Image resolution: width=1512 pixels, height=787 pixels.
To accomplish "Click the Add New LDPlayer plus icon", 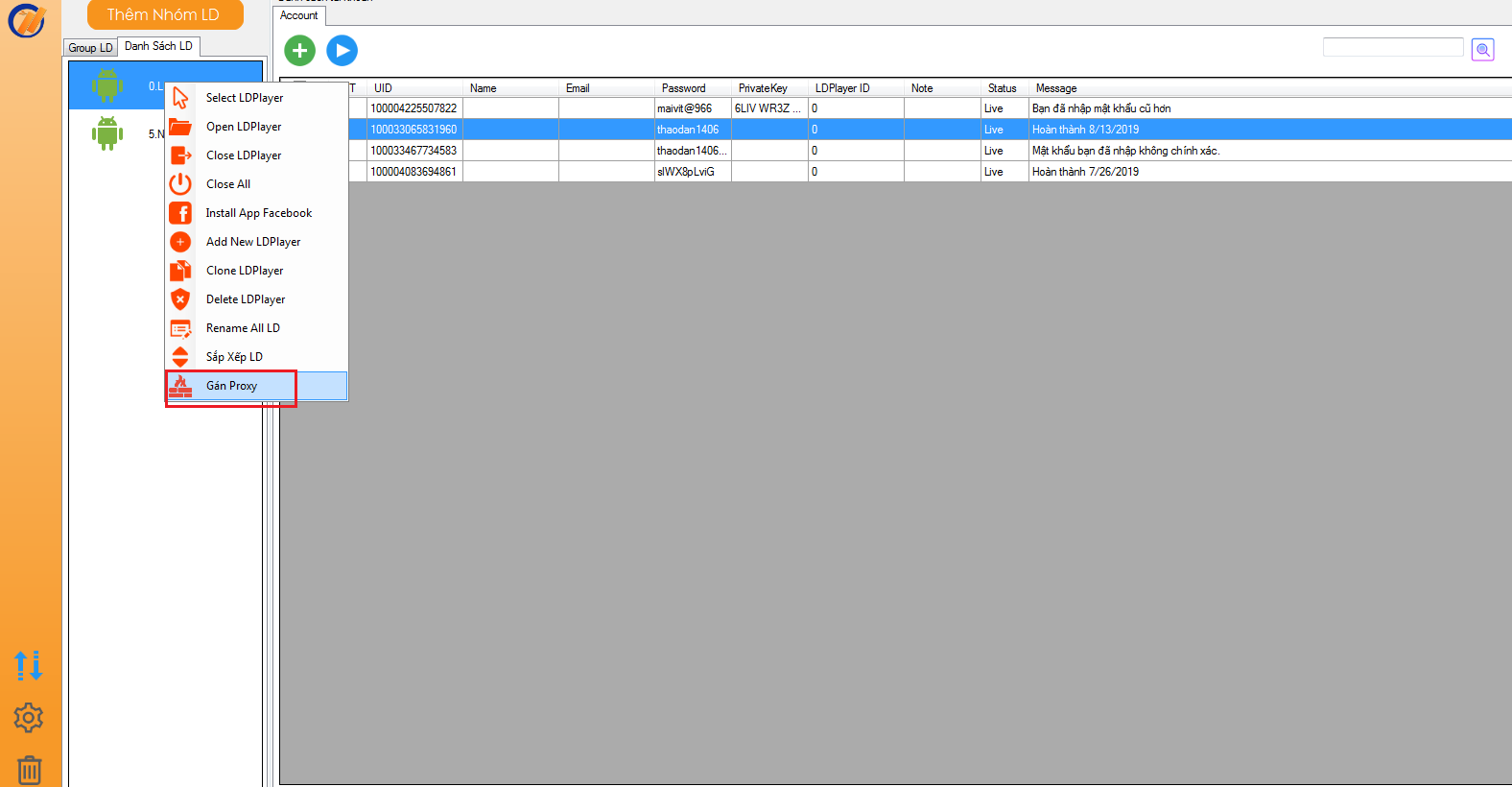I will click(x=180, y=242).
